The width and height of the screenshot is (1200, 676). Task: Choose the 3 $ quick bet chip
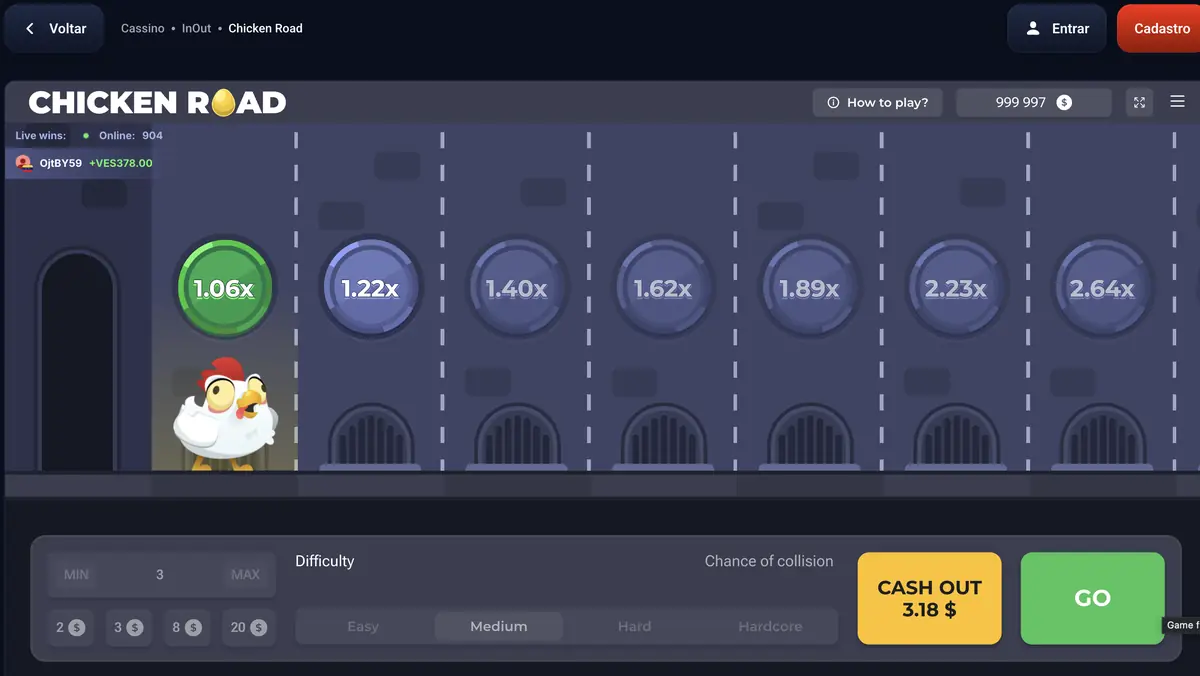point(128,627)
